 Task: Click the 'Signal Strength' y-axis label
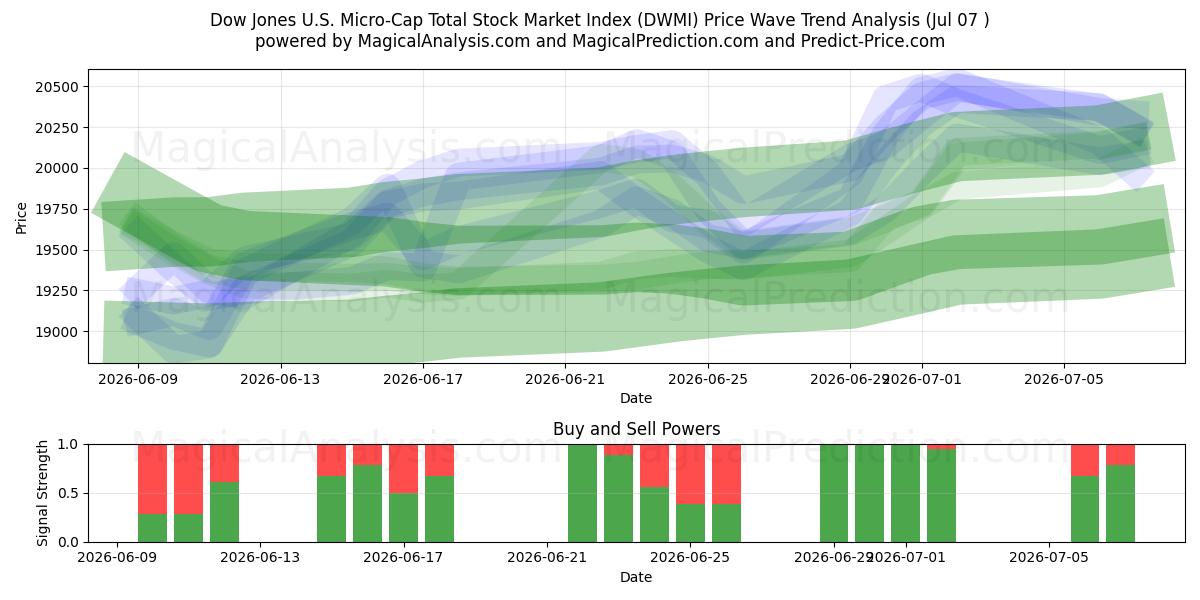(42, 493)
